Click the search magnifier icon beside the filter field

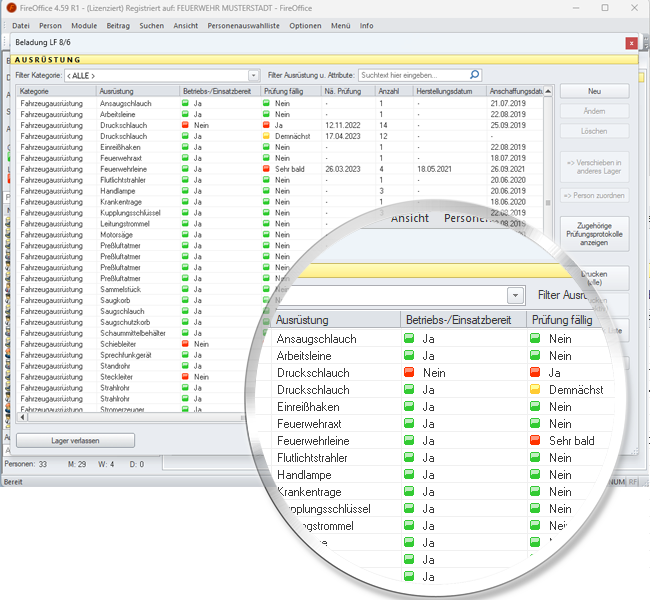474,75
